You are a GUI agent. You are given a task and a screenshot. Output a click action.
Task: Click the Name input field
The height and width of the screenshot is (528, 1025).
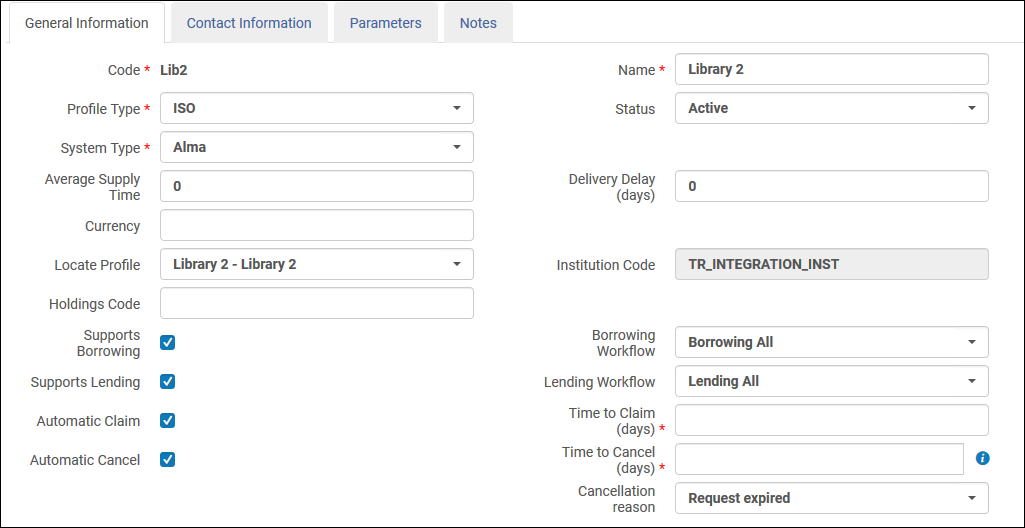[831, 69]
